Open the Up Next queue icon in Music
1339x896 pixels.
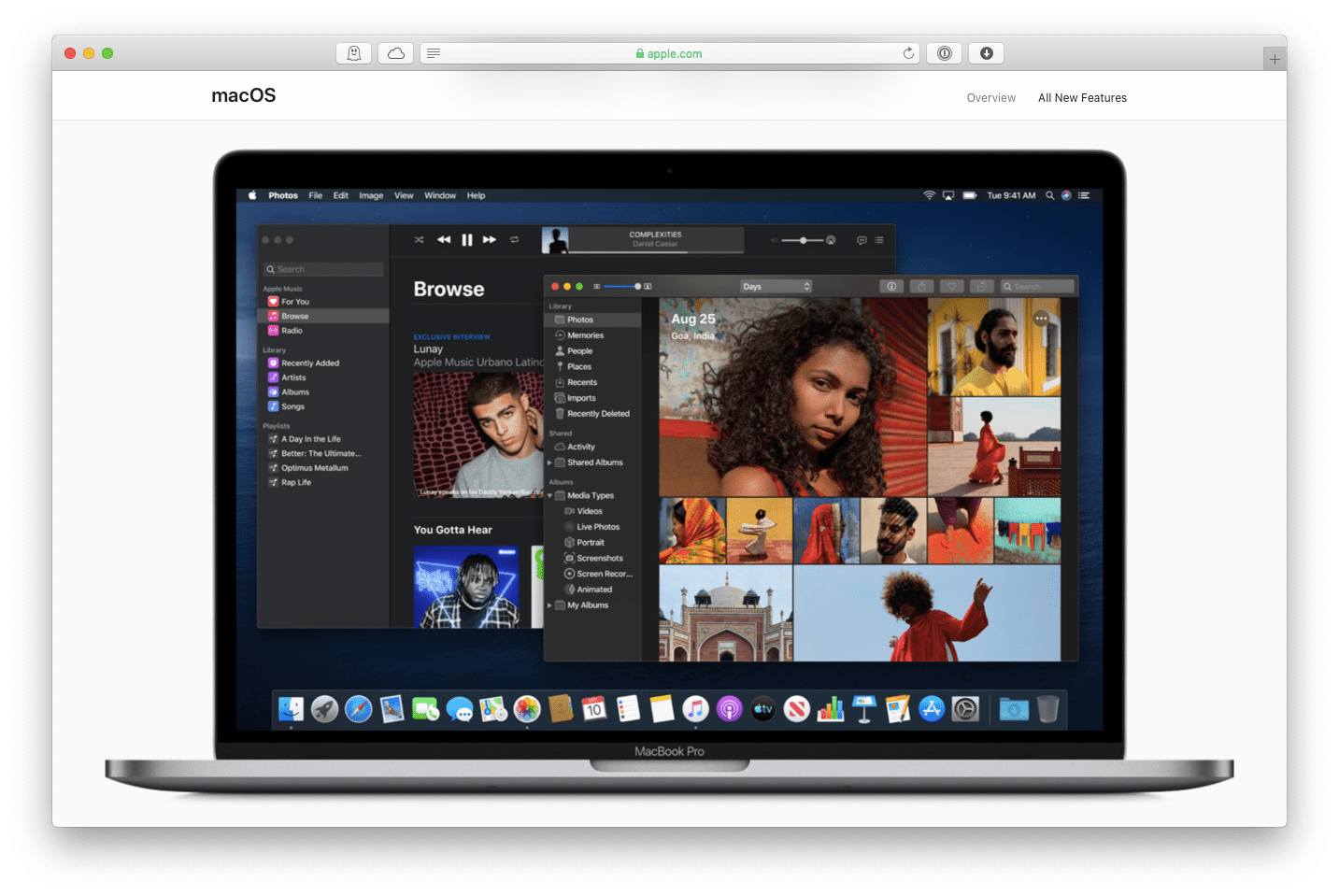[x=879, y=240]
